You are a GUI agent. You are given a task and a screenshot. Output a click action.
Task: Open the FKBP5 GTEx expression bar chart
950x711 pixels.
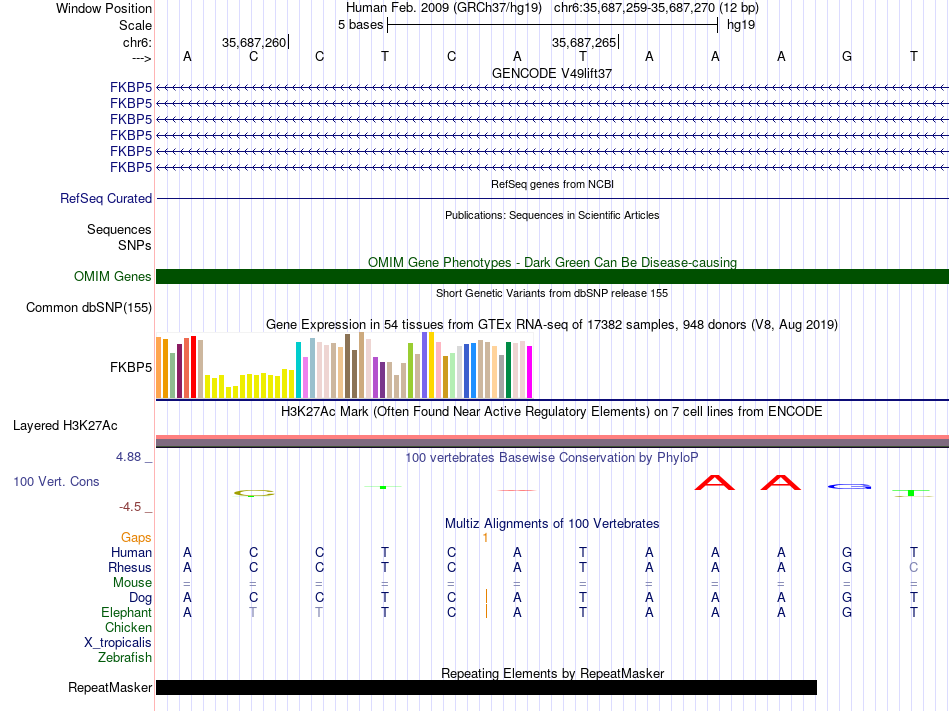coord(344,365)
